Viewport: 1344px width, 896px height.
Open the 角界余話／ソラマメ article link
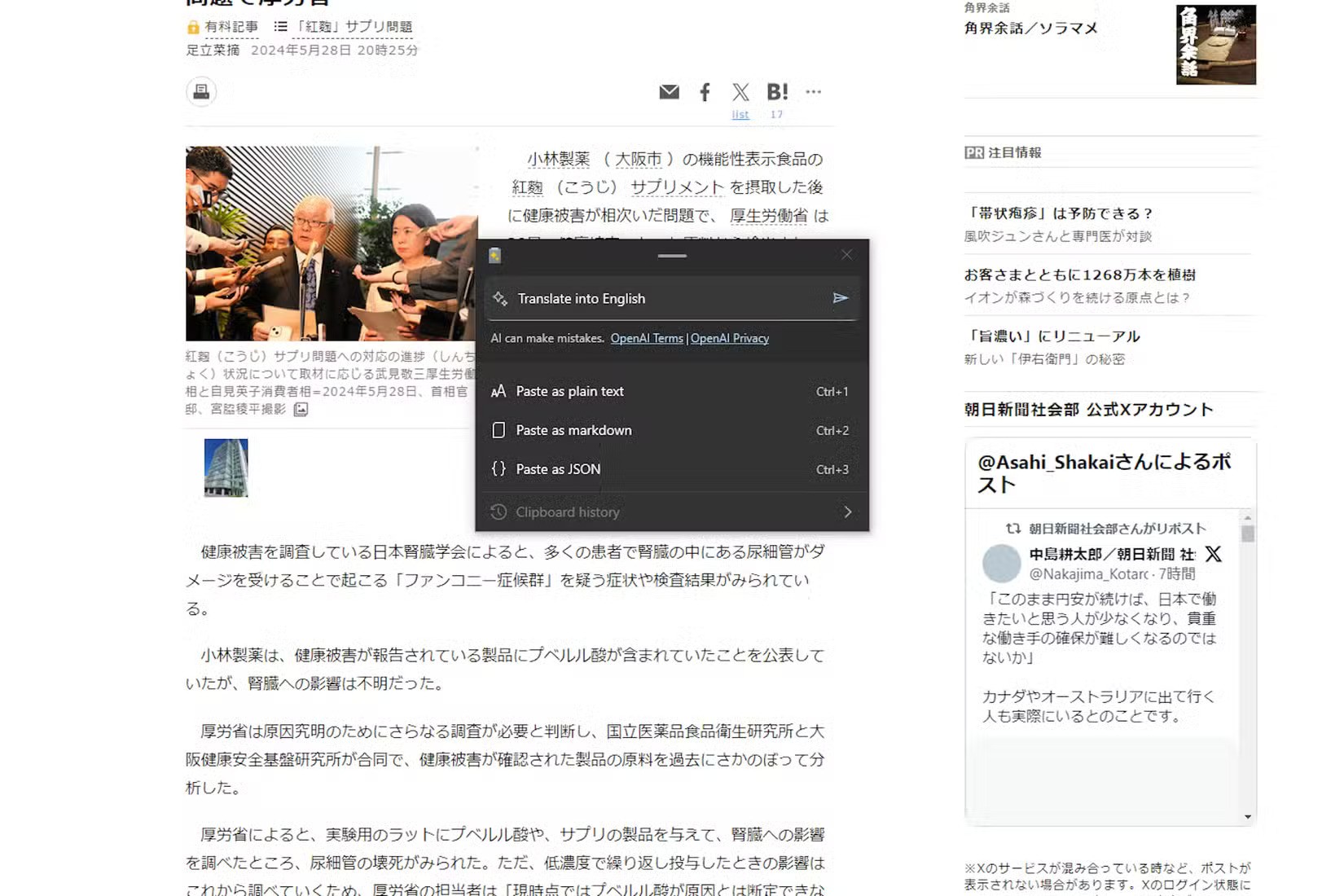pyautogui.click(x=1030, y=29)
